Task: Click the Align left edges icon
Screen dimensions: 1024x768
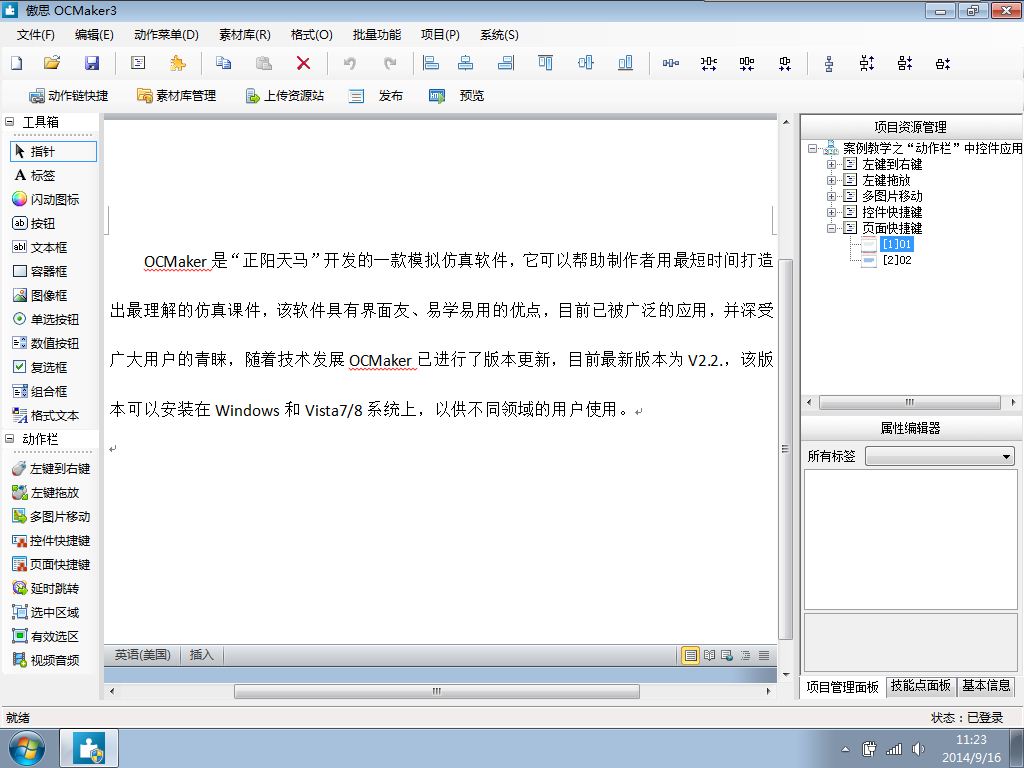Action: [x=431, y=63]
